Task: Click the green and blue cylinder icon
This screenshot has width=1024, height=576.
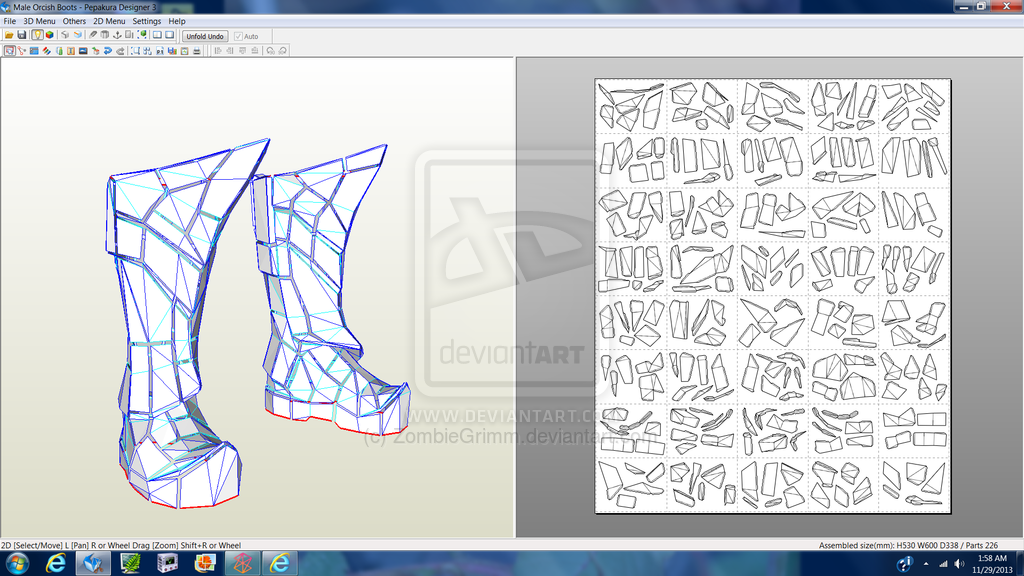Action: [x=59, y=50]
